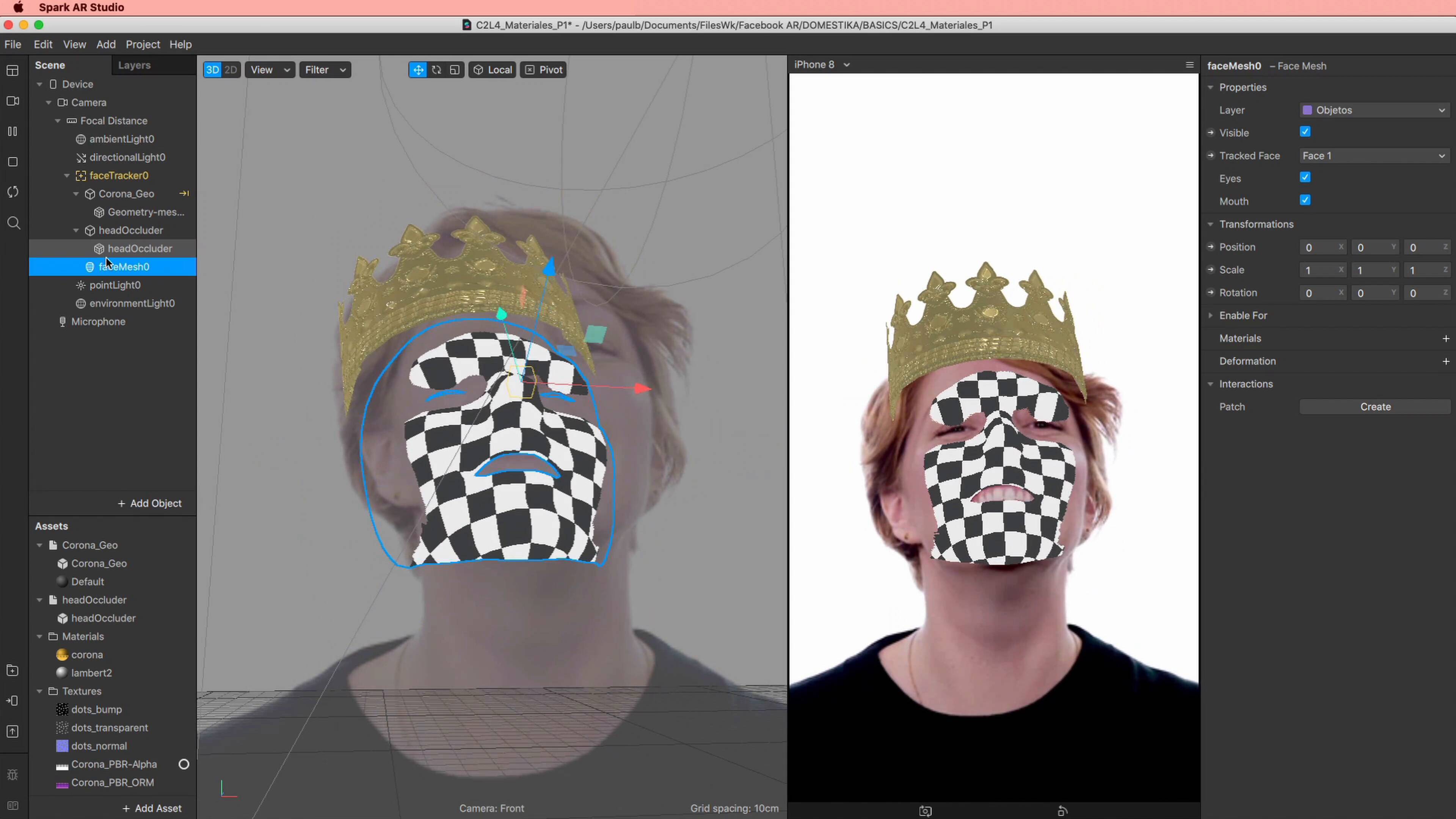
Task: Switch to the Layers tab
Action: click(135, 65)
